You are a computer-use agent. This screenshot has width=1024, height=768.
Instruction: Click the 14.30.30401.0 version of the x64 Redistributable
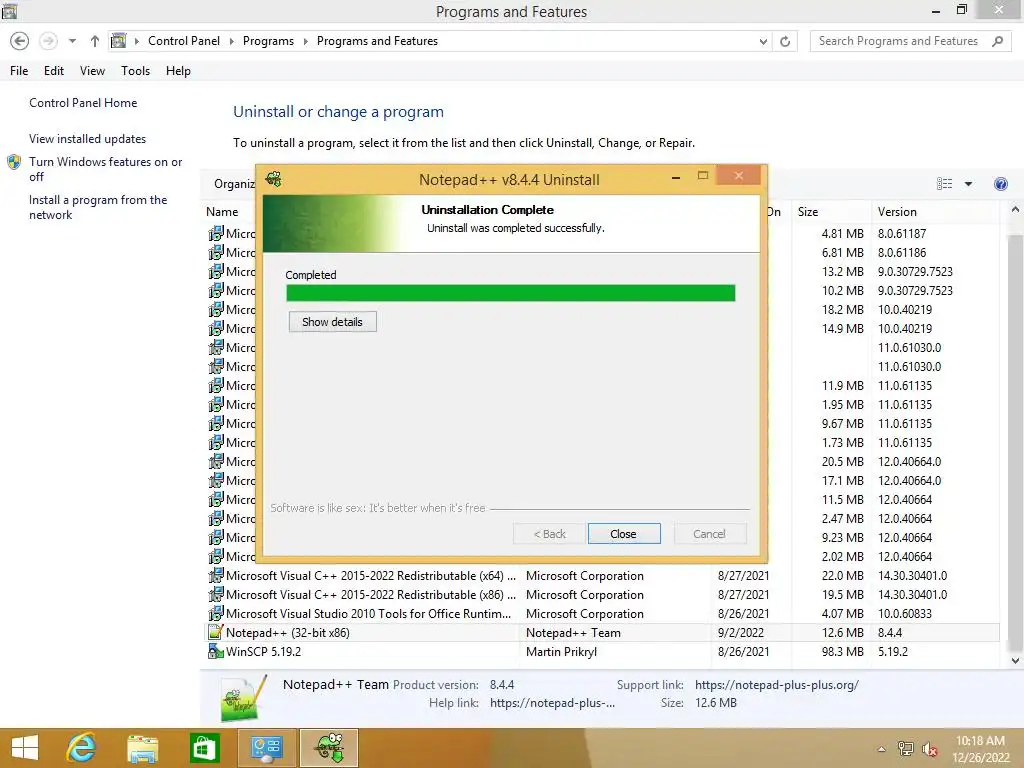(912, 575)
